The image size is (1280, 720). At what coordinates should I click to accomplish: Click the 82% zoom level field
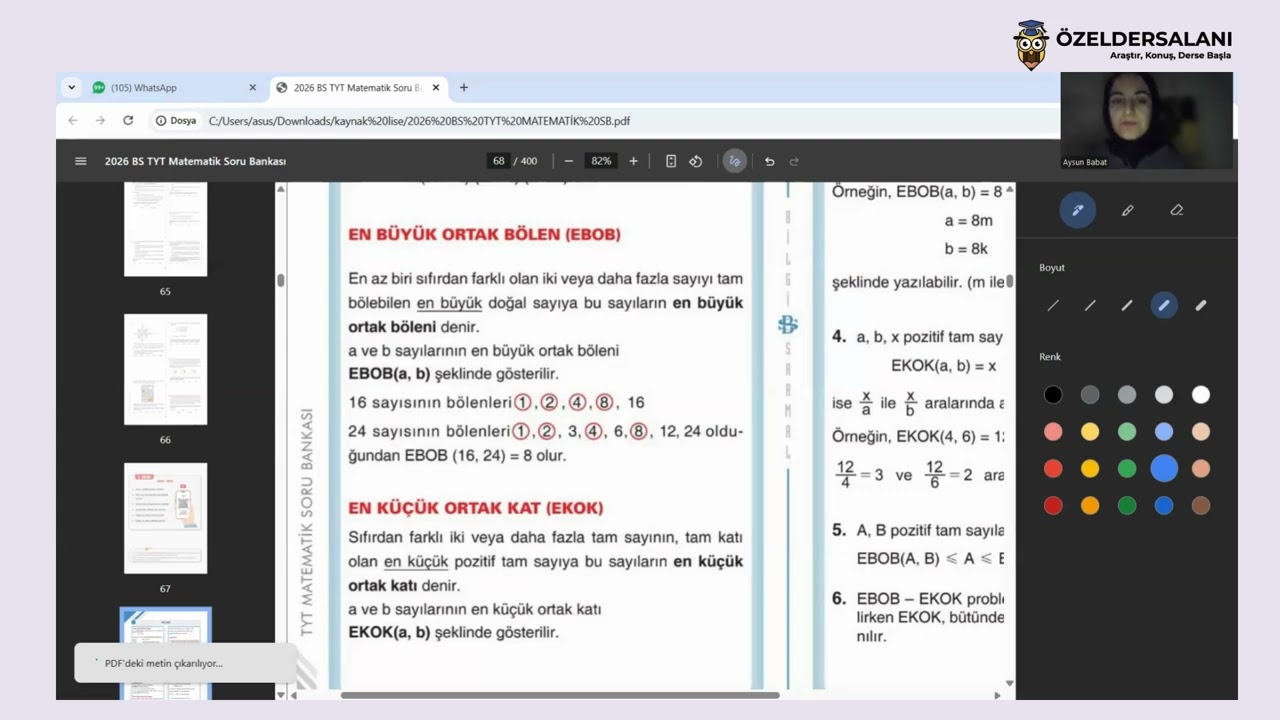(601, 161)
